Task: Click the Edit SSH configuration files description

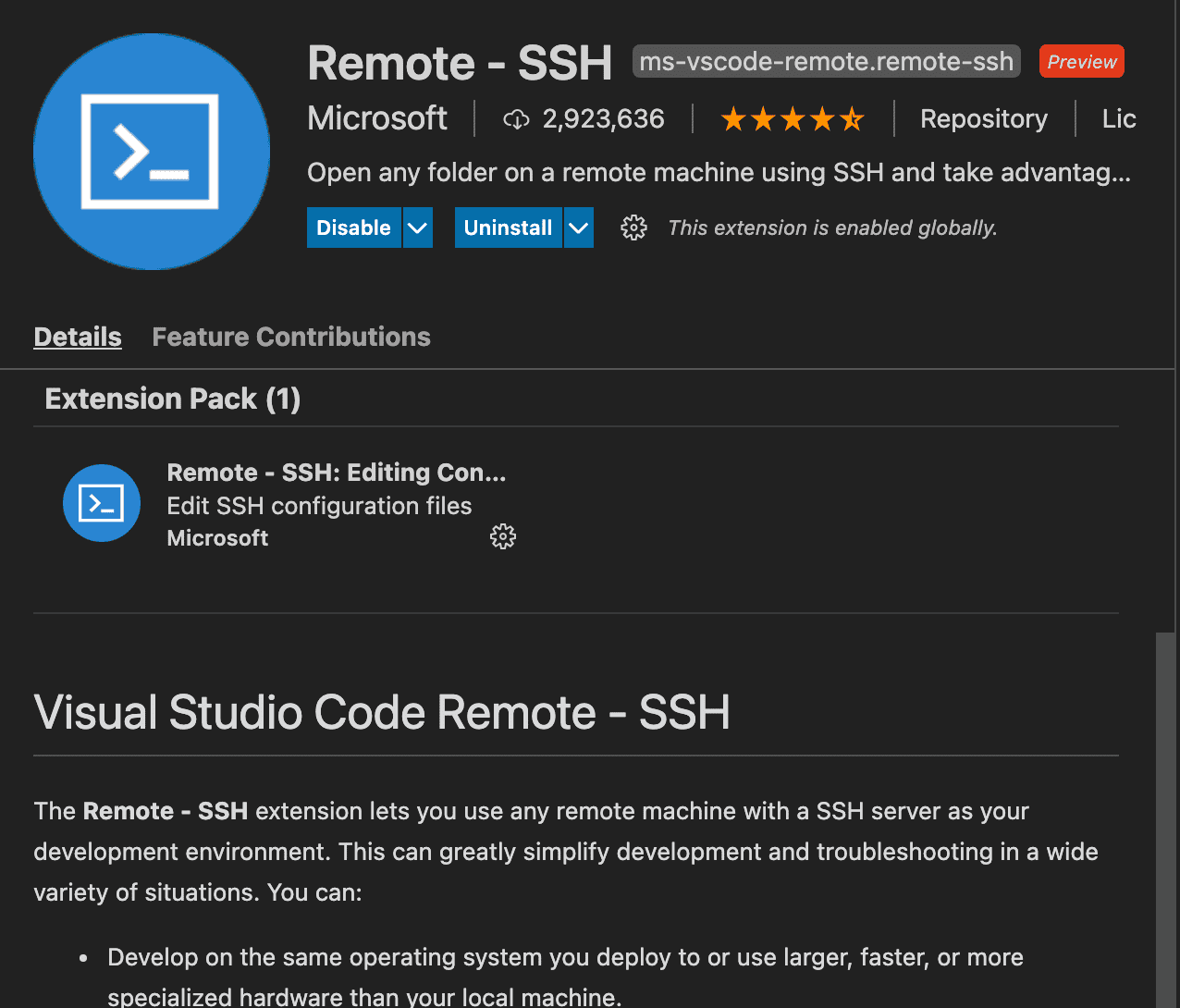Action: [319, 506]
